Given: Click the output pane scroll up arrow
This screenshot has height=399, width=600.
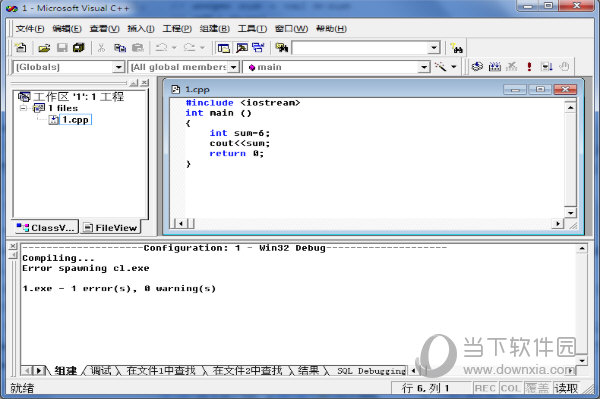Looking at the screenshot, I should coord(582,249).
